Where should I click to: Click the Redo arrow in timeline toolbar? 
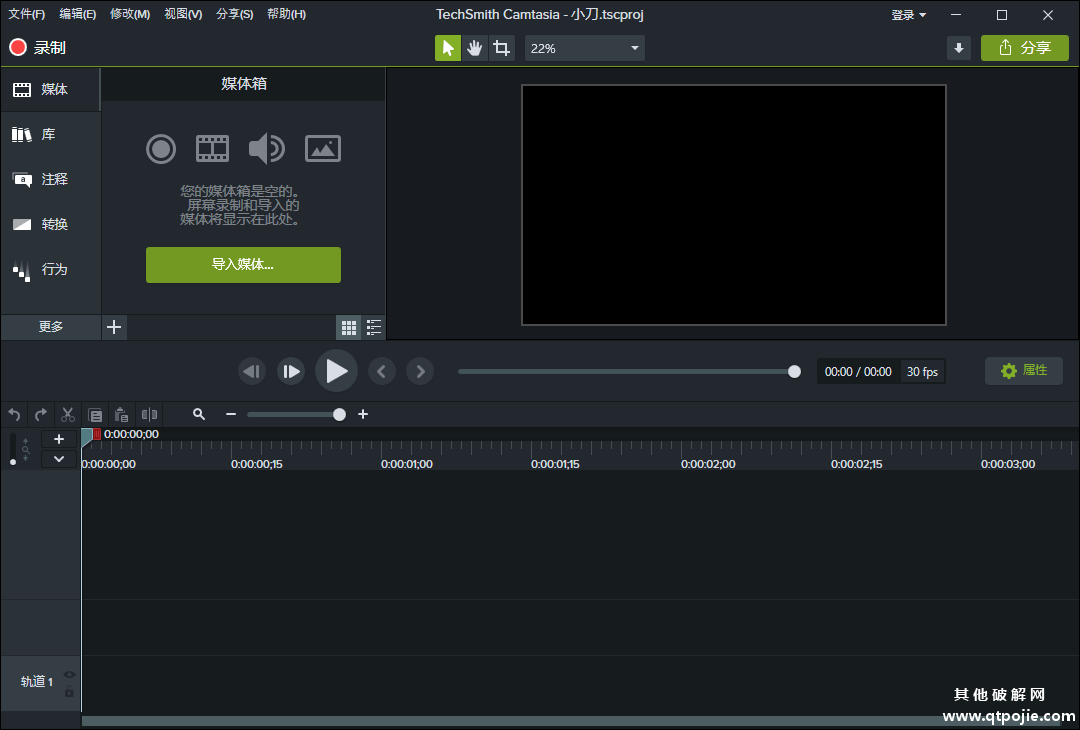(x=41, y=415)
